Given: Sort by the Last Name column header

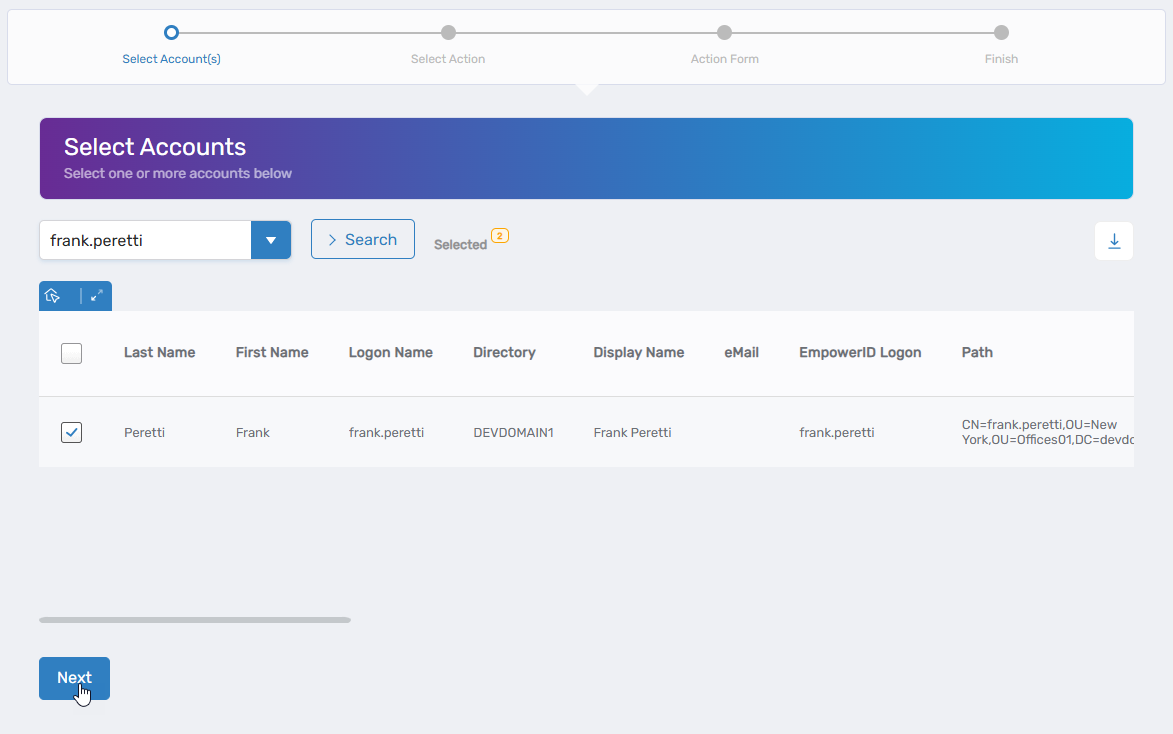Looking at the screenshot, I should (x=159, y=352).
